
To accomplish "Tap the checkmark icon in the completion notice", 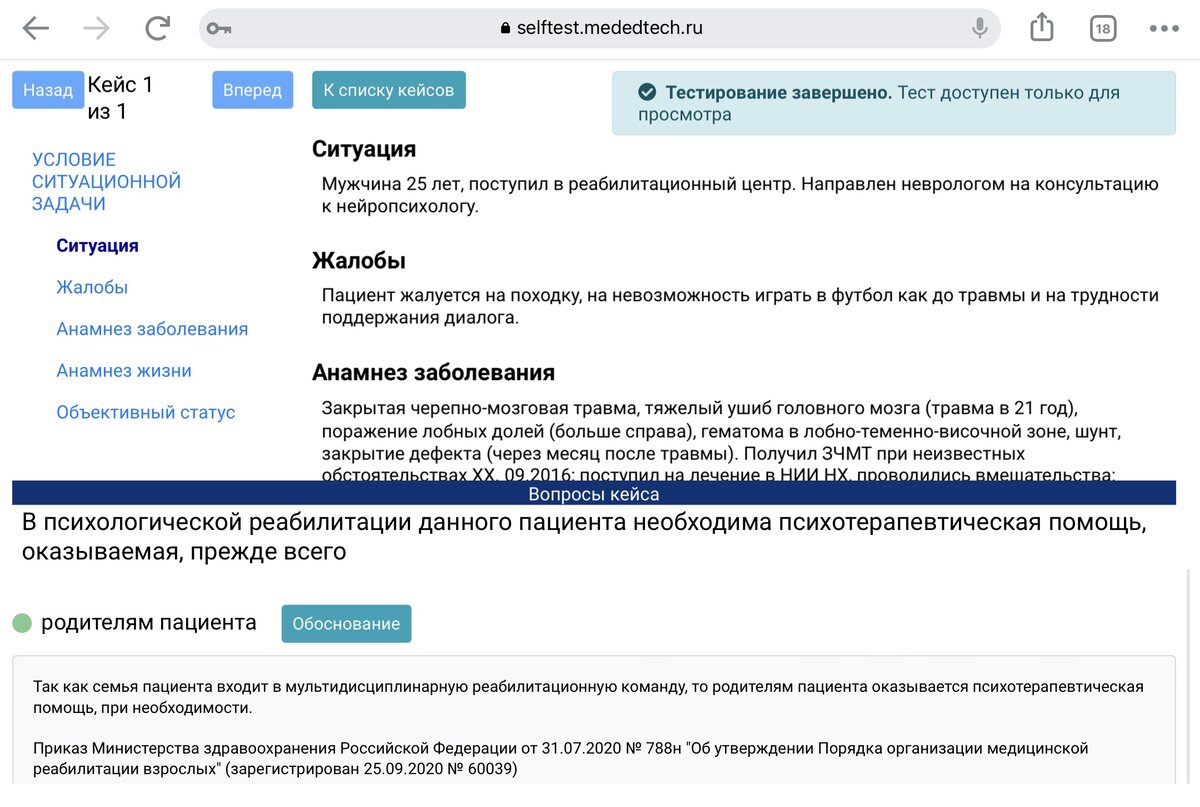I will [x=647, y=92].
